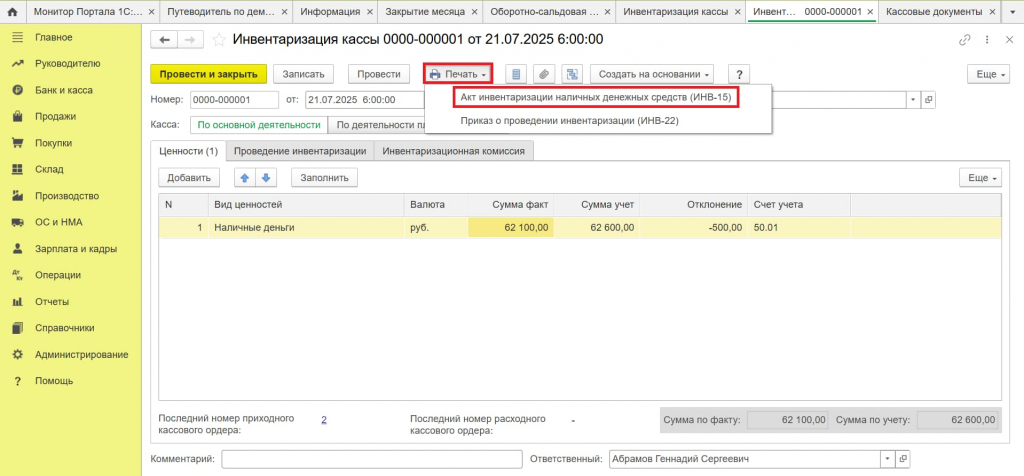Go to the Продажи section

point(56,116)
